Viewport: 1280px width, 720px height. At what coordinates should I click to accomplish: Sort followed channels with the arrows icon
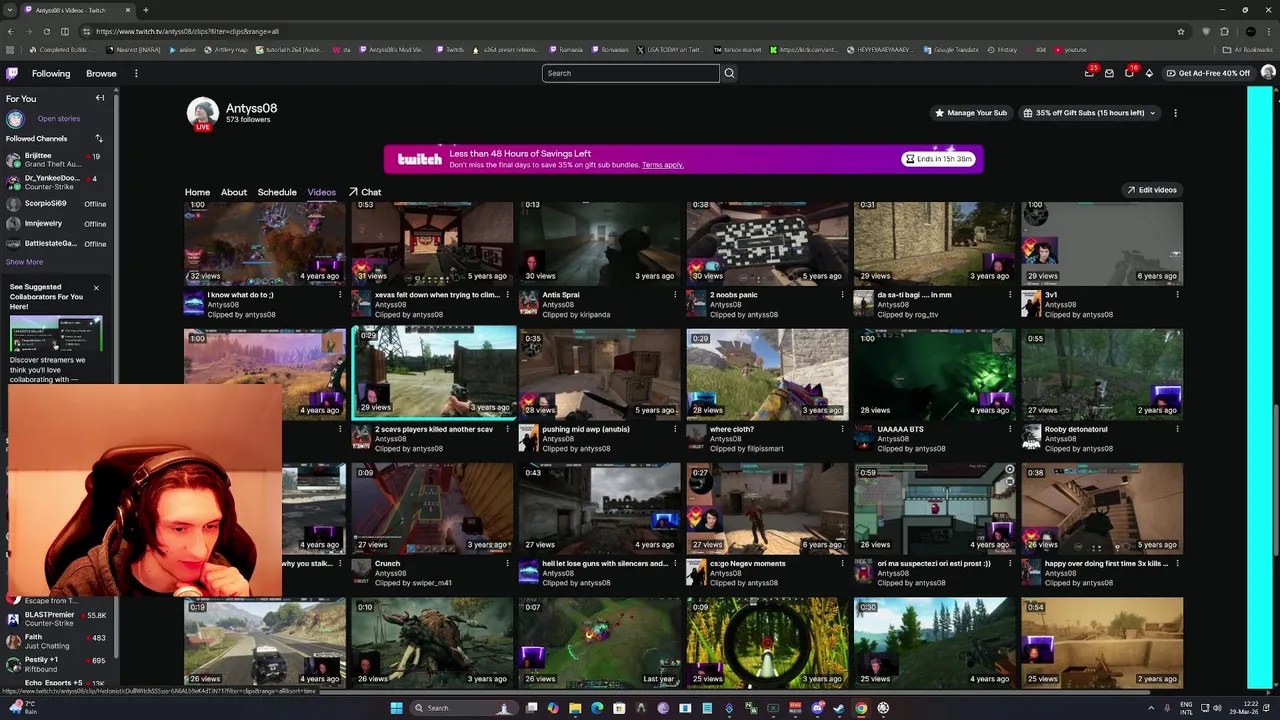pyautogui.click(x=99, y=139)
